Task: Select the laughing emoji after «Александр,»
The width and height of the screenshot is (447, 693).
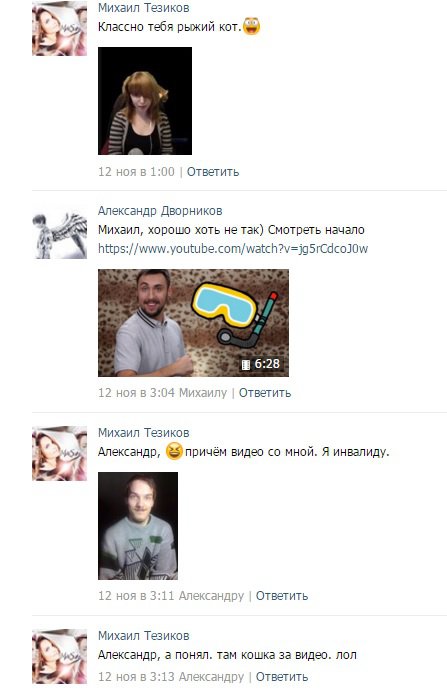Action: click(174, 451)
